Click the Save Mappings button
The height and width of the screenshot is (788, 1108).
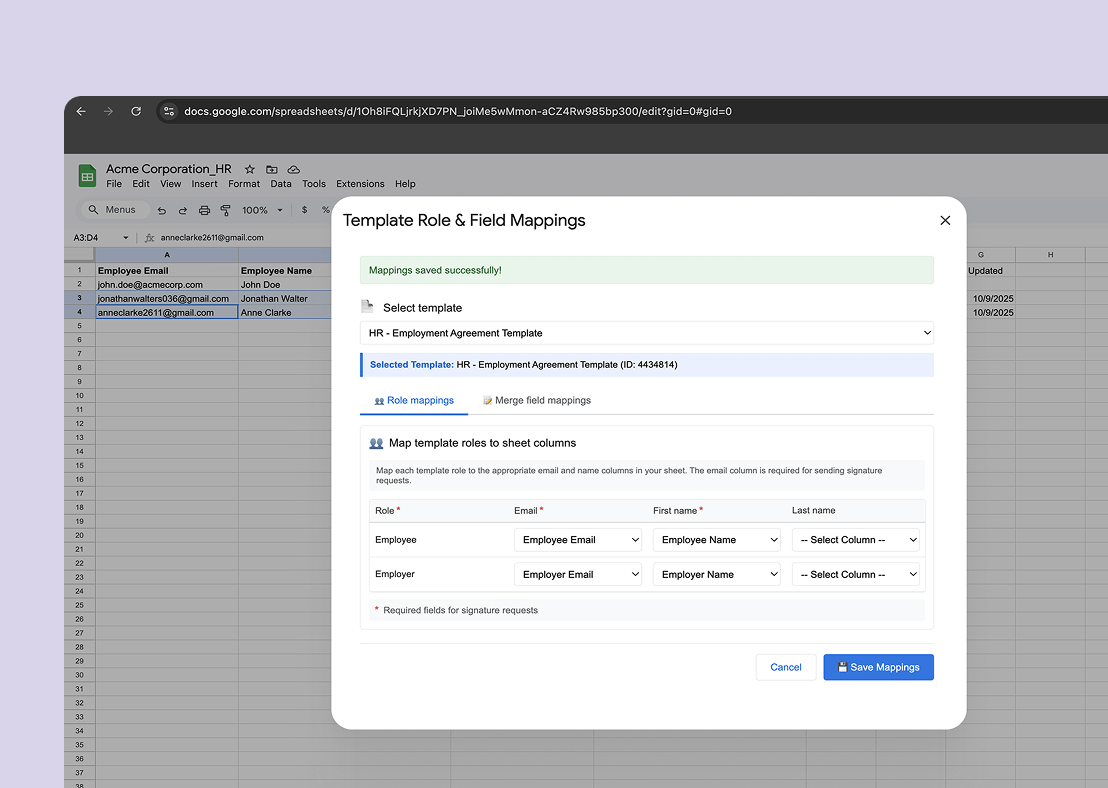click(878, 667)
